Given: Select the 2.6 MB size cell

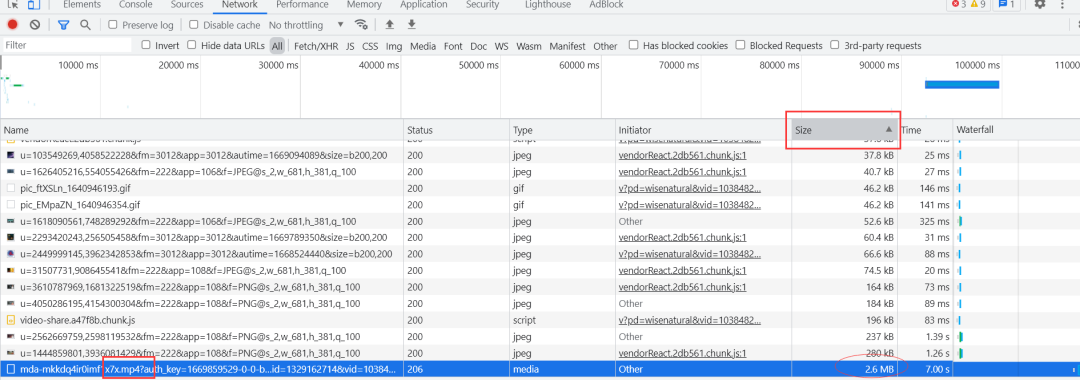Looking at the screenshot, I should pos(845,370).
